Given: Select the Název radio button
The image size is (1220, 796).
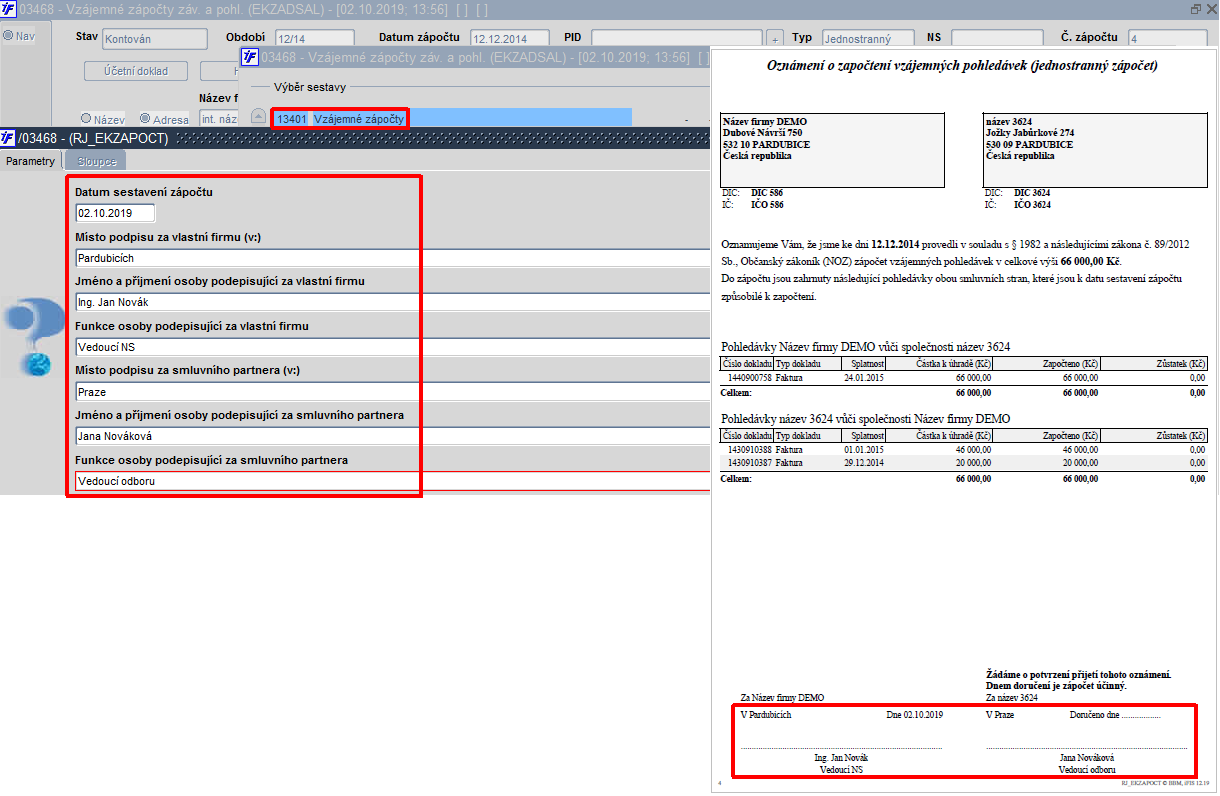Looking at the screenshot, I should (86, 118).
